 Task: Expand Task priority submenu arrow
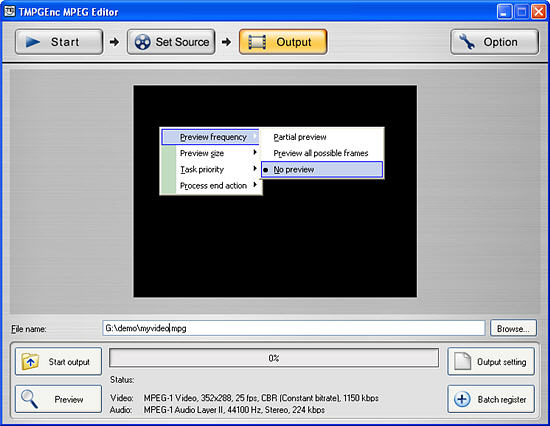[x=255, y=168]
